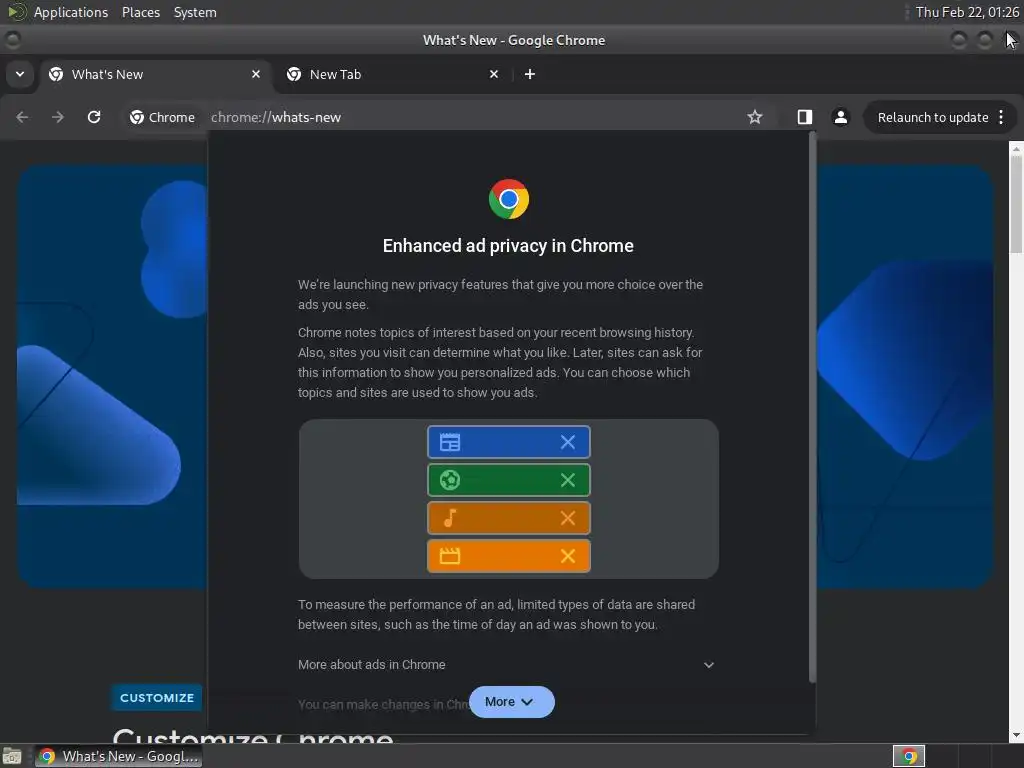Reload the current page
The height and width of the screenshot is (768, 1024).
(x=94, y=117)
